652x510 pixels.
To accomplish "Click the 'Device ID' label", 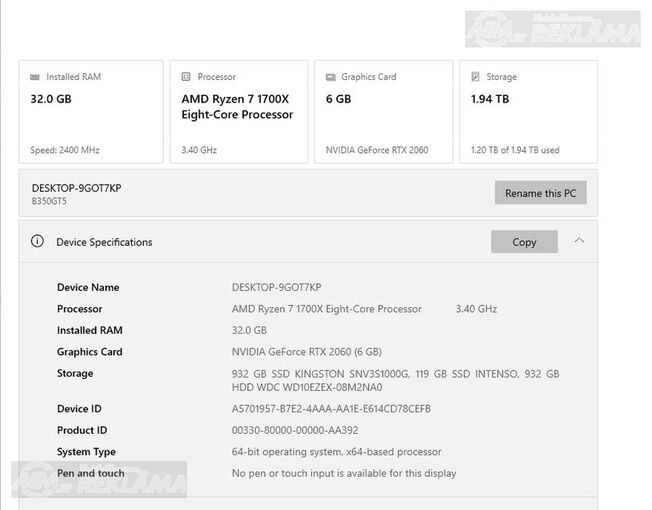I will [79, 409].
